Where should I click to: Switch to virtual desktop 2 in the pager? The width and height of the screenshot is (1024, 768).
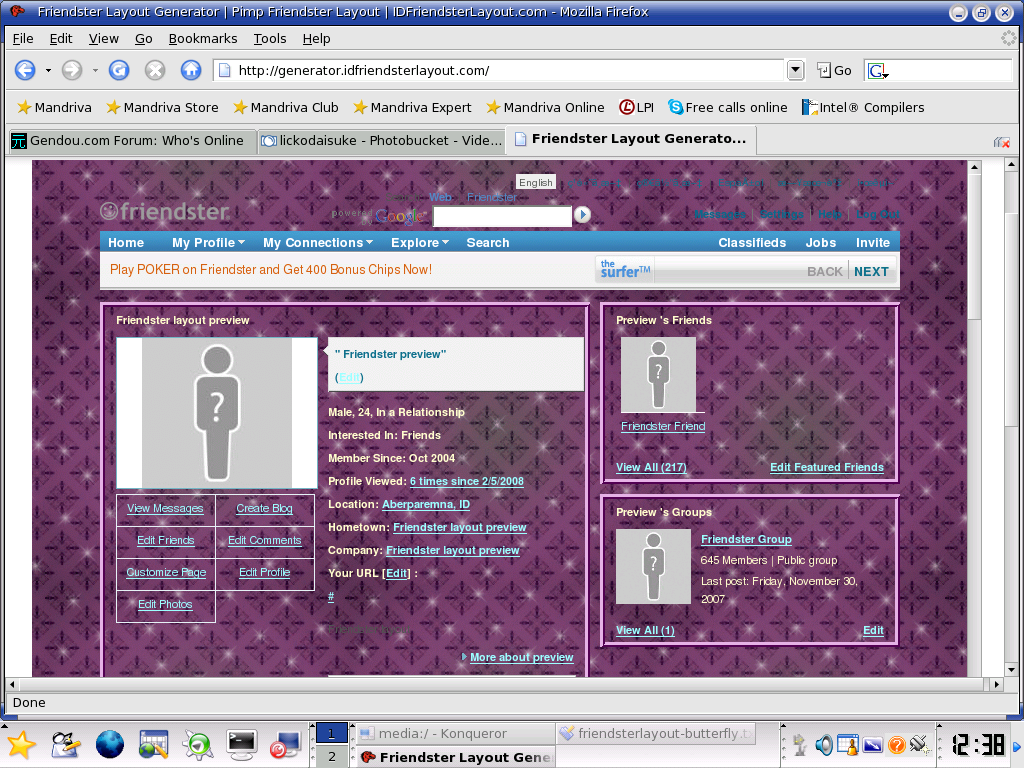tap(332, 756)
